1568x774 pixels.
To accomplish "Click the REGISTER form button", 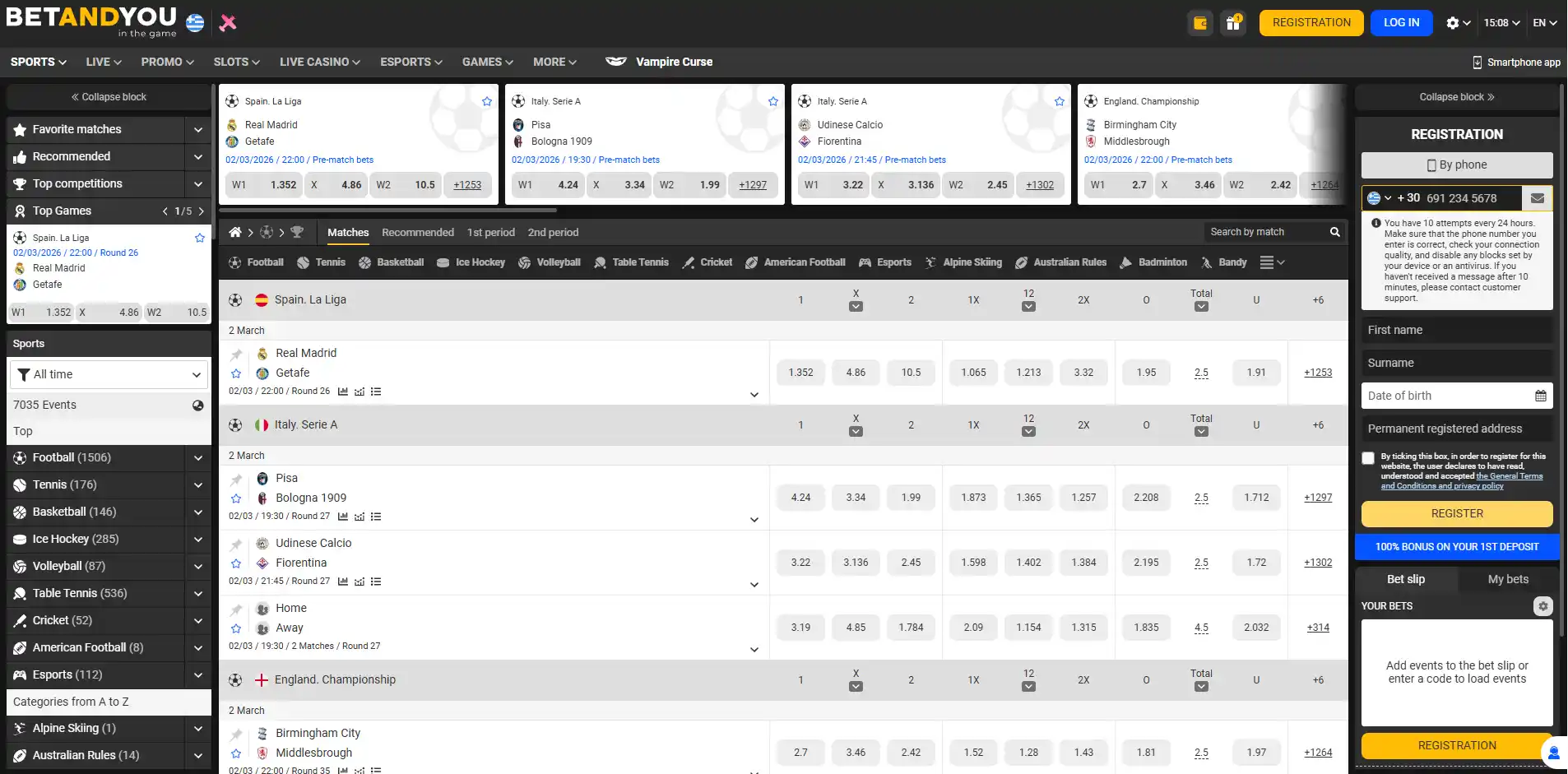I will pyautogui.click(x=1457, y=513).
